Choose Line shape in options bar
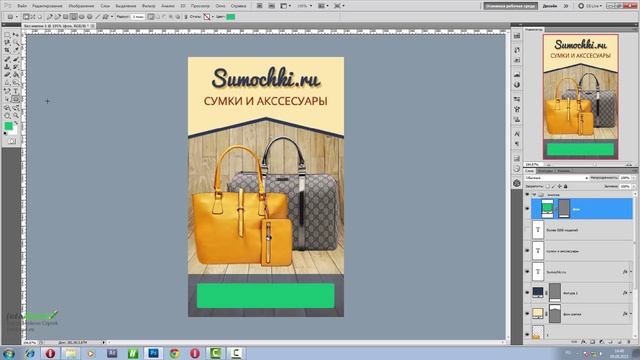 98,17
